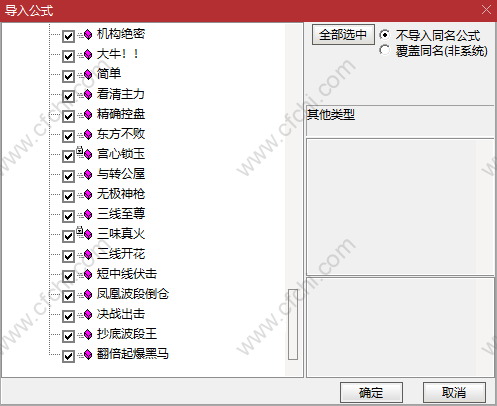
Task: Click the formula icon next to 简单
Action: pos(85,74)
